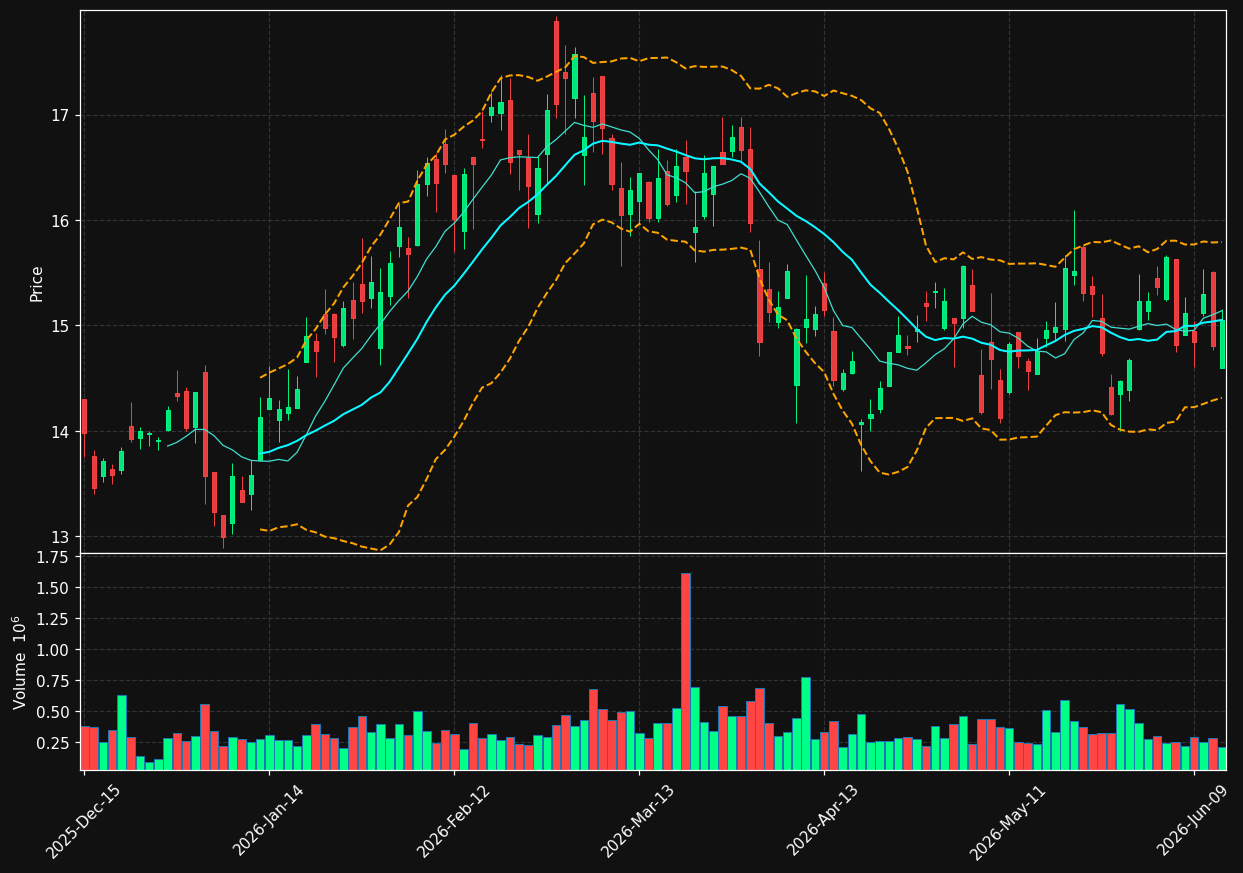Image resolution: width=1243 pixels, height=873 pixels.
Task: Click the 2026-Feb-12 date label
Action: pyautogui.click(x=454, y=820)
